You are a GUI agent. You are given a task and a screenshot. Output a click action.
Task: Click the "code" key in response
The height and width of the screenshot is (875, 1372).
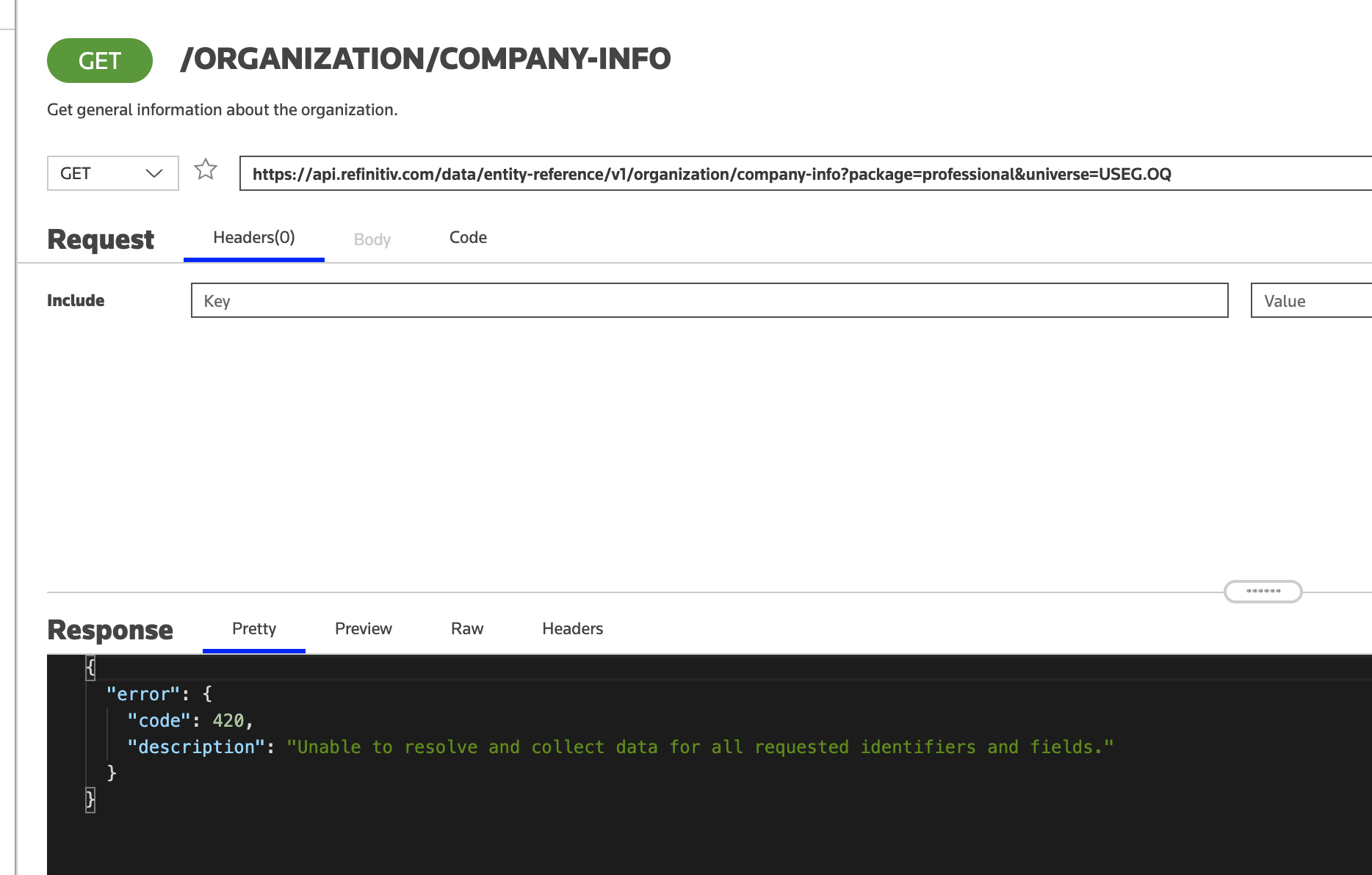pos(159,721)
